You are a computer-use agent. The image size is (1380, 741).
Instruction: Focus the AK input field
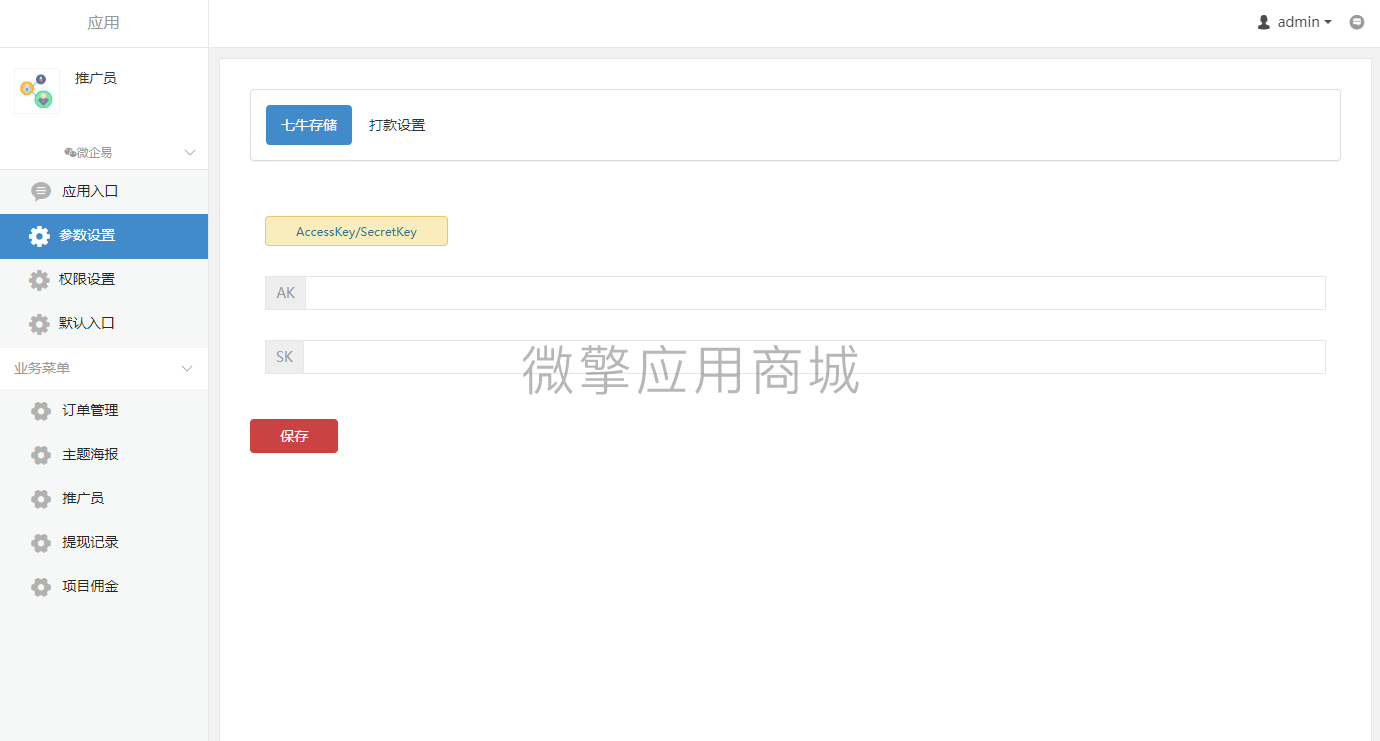[x=815, y=293]
